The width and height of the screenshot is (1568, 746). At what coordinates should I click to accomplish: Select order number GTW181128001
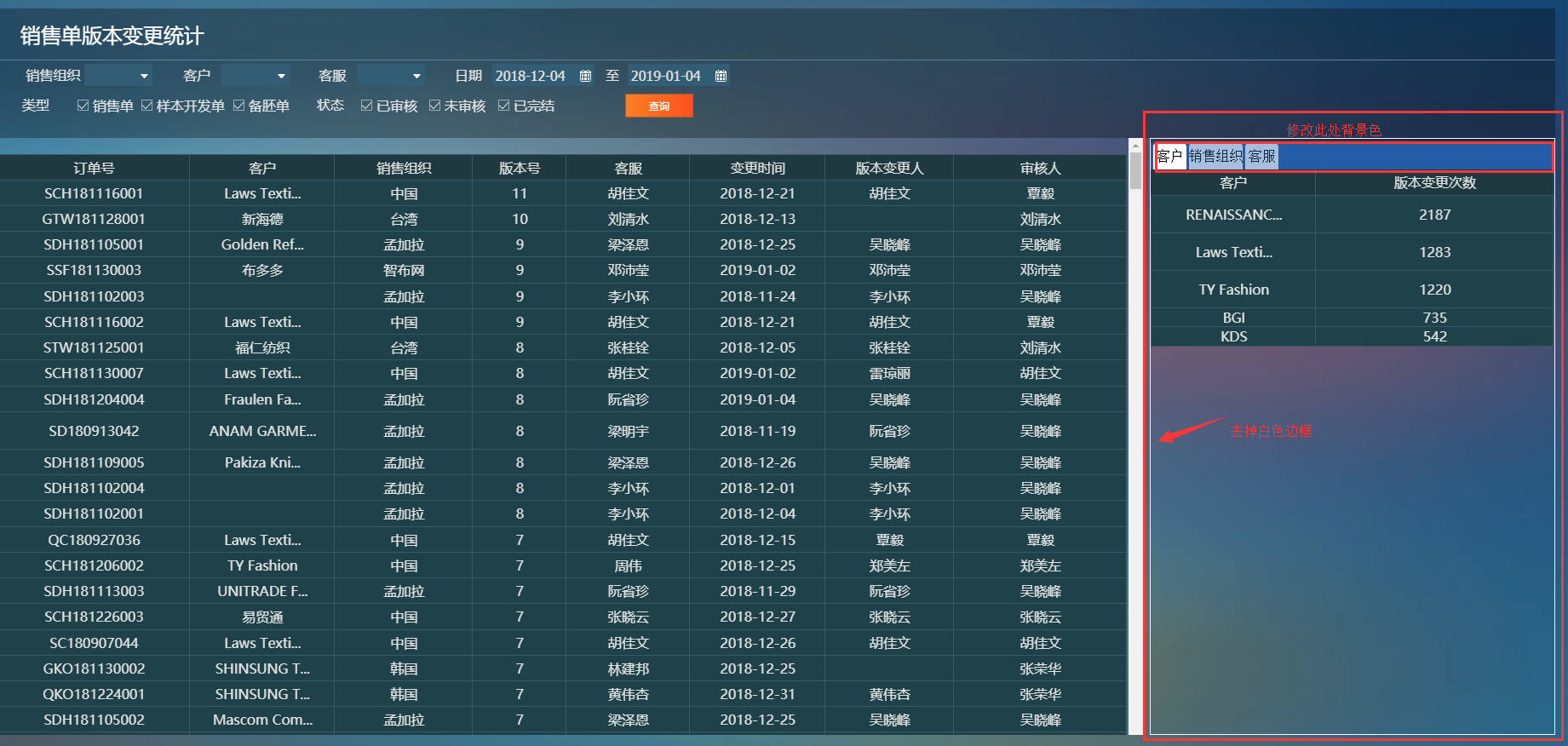coord(94,219)
